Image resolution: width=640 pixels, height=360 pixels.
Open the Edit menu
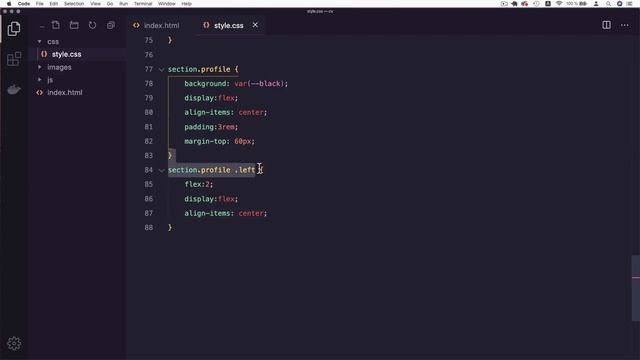click(53, 4)
